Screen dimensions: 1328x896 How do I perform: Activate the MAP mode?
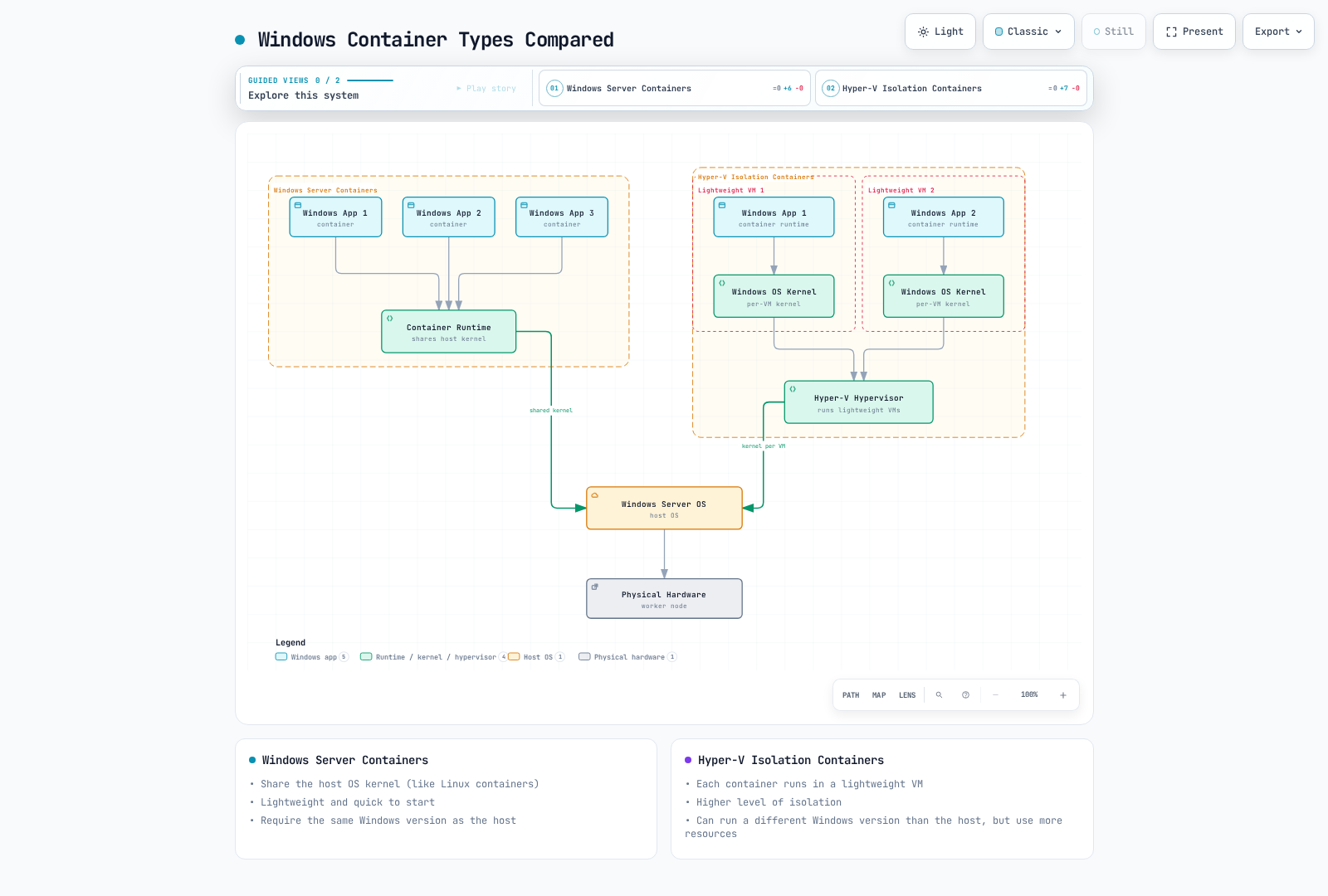879,695
